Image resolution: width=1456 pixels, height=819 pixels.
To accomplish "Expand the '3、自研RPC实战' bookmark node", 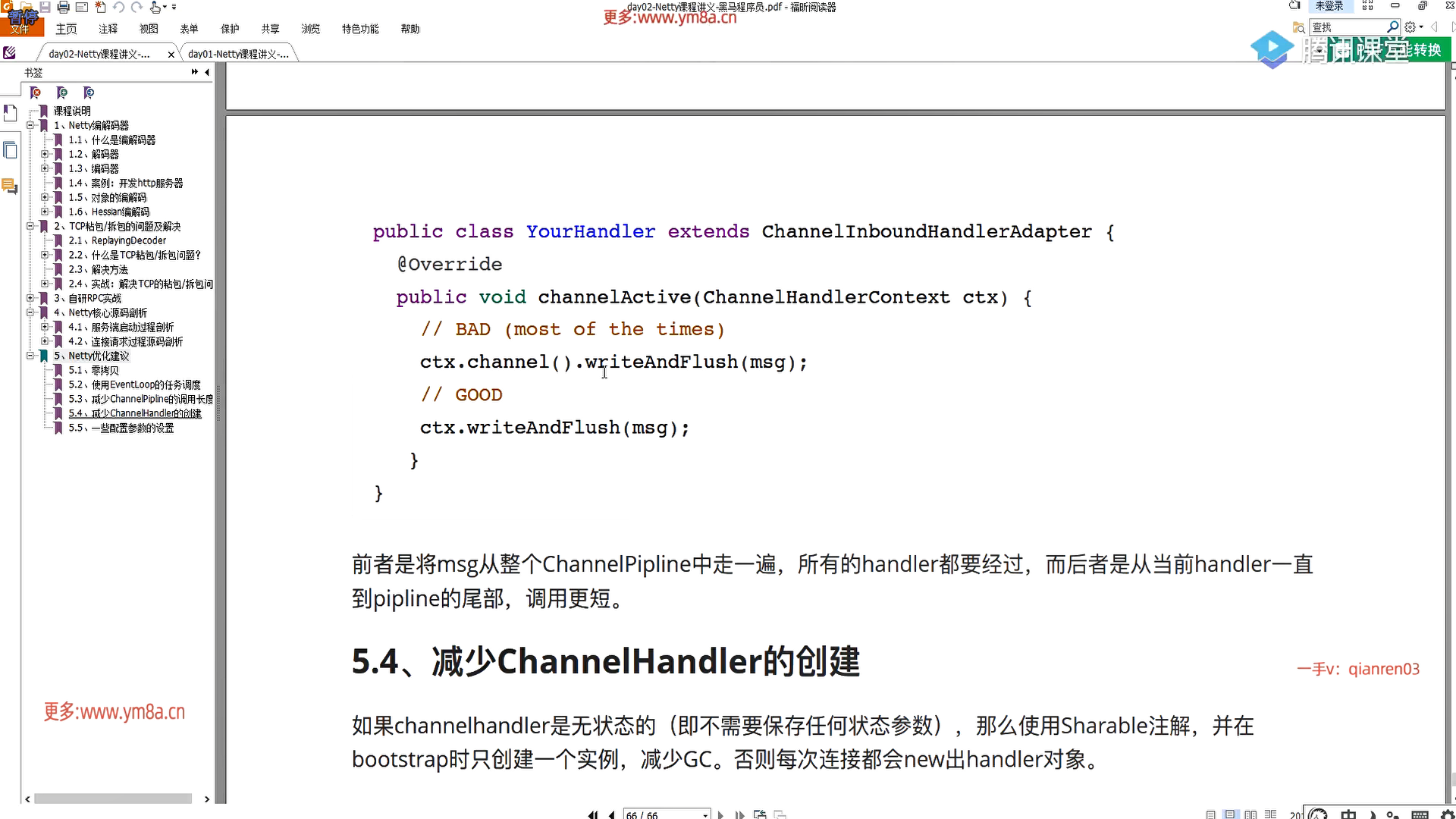I will coord(30,298).
